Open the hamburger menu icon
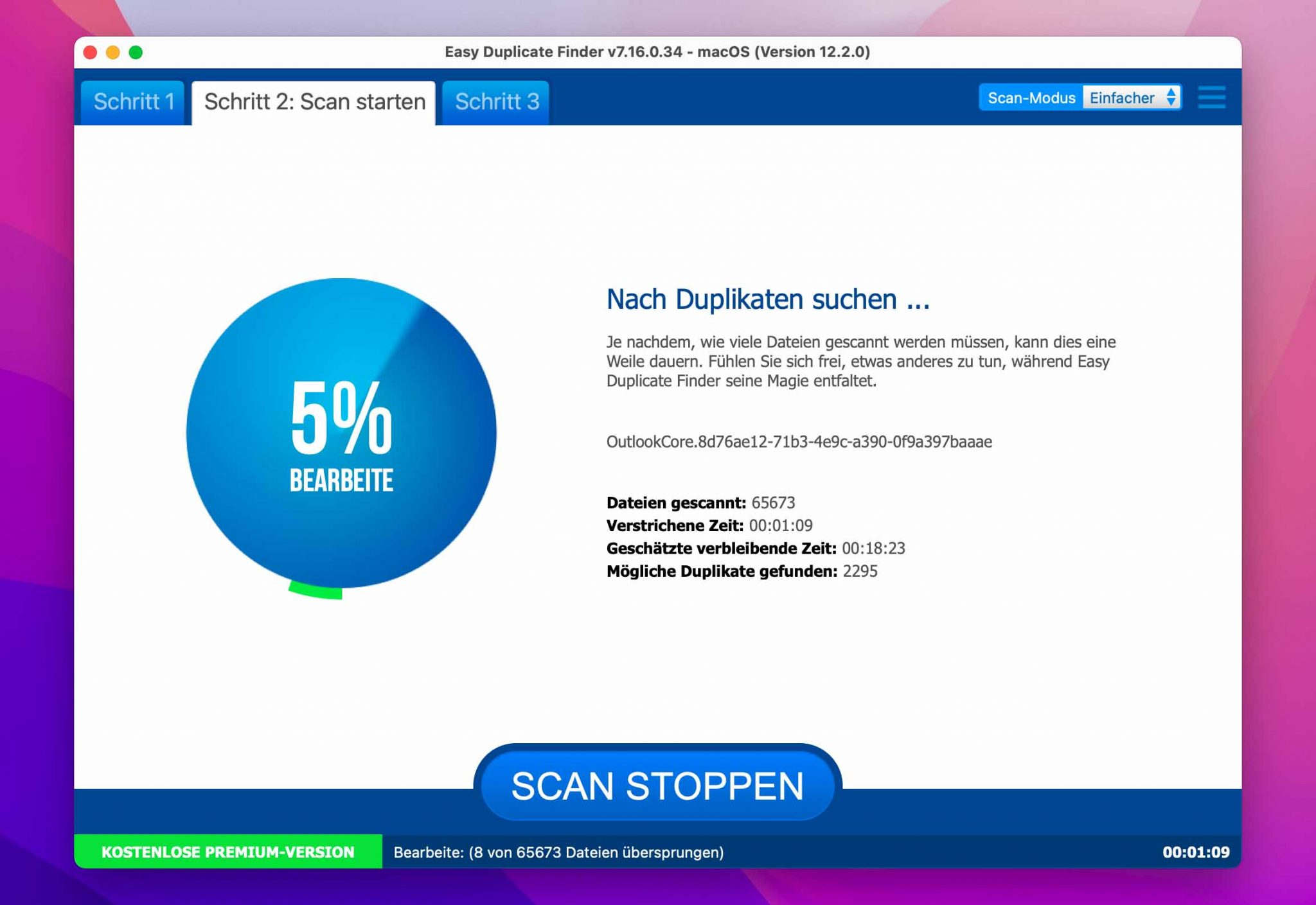 1211,98
